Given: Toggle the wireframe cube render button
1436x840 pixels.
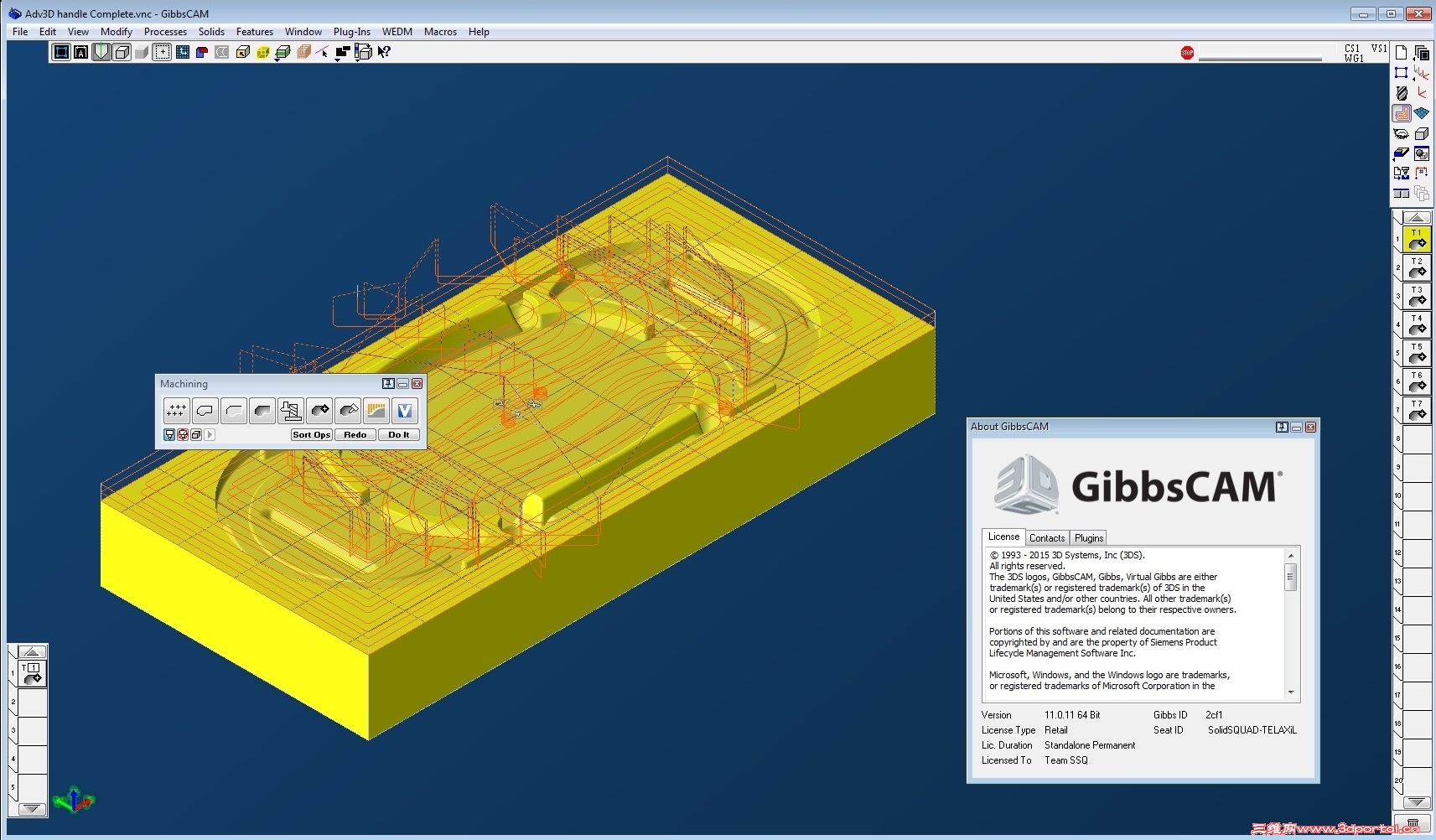Looking at the screenshot, I should tap(122, 52).
